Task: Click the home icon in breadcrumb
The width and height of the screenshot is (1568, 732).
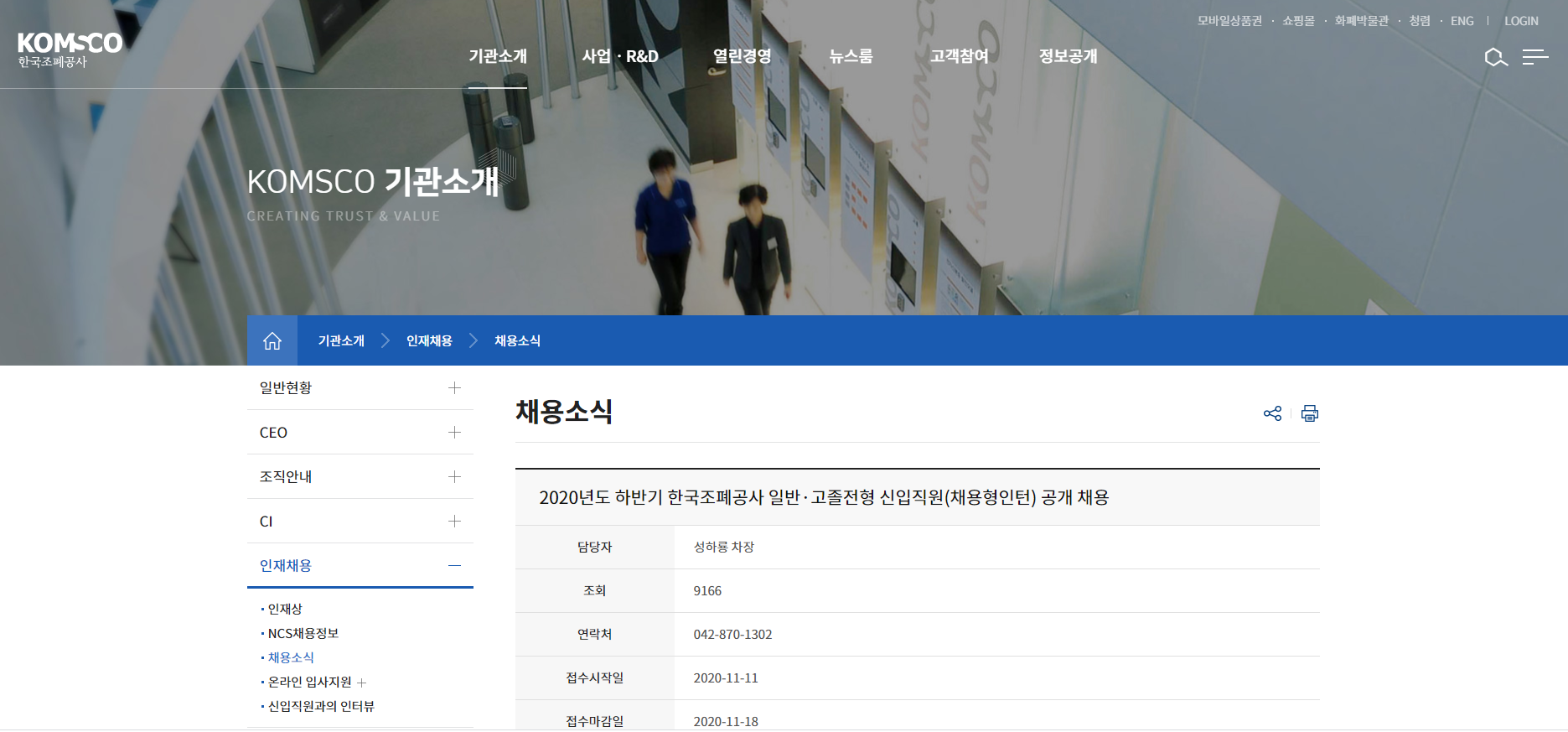Action: 272,340
